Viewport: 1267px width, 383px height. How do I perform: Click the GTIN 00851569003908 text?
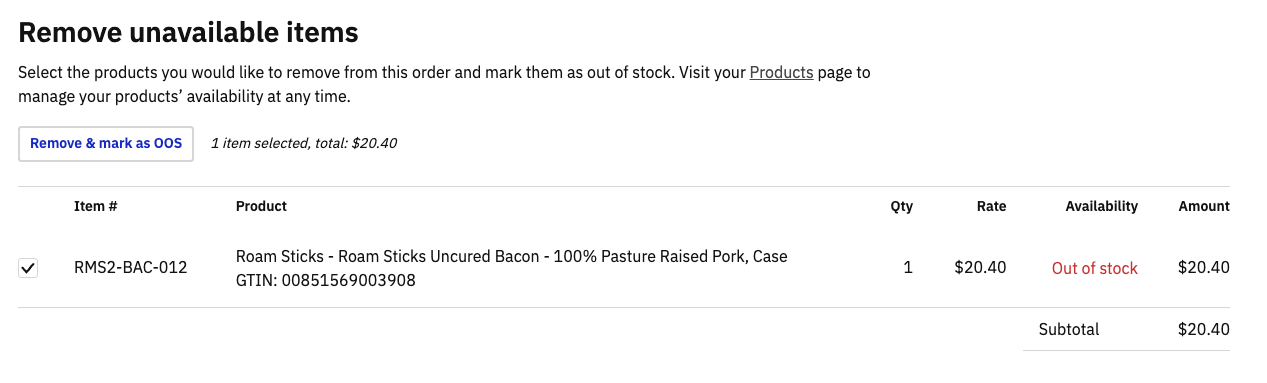[x=326, y=280]
